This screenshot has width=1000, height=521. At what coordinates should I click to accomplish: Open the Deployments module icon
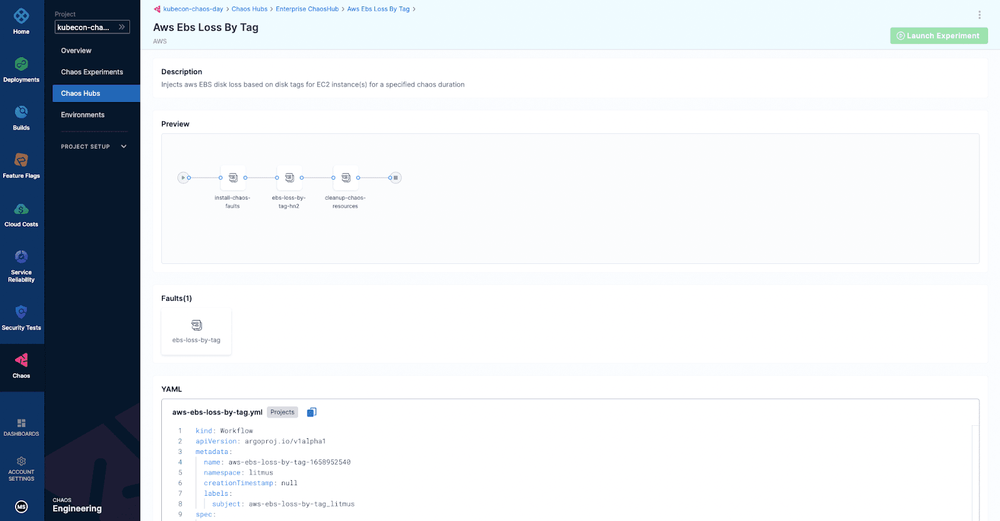pos(21,64)
